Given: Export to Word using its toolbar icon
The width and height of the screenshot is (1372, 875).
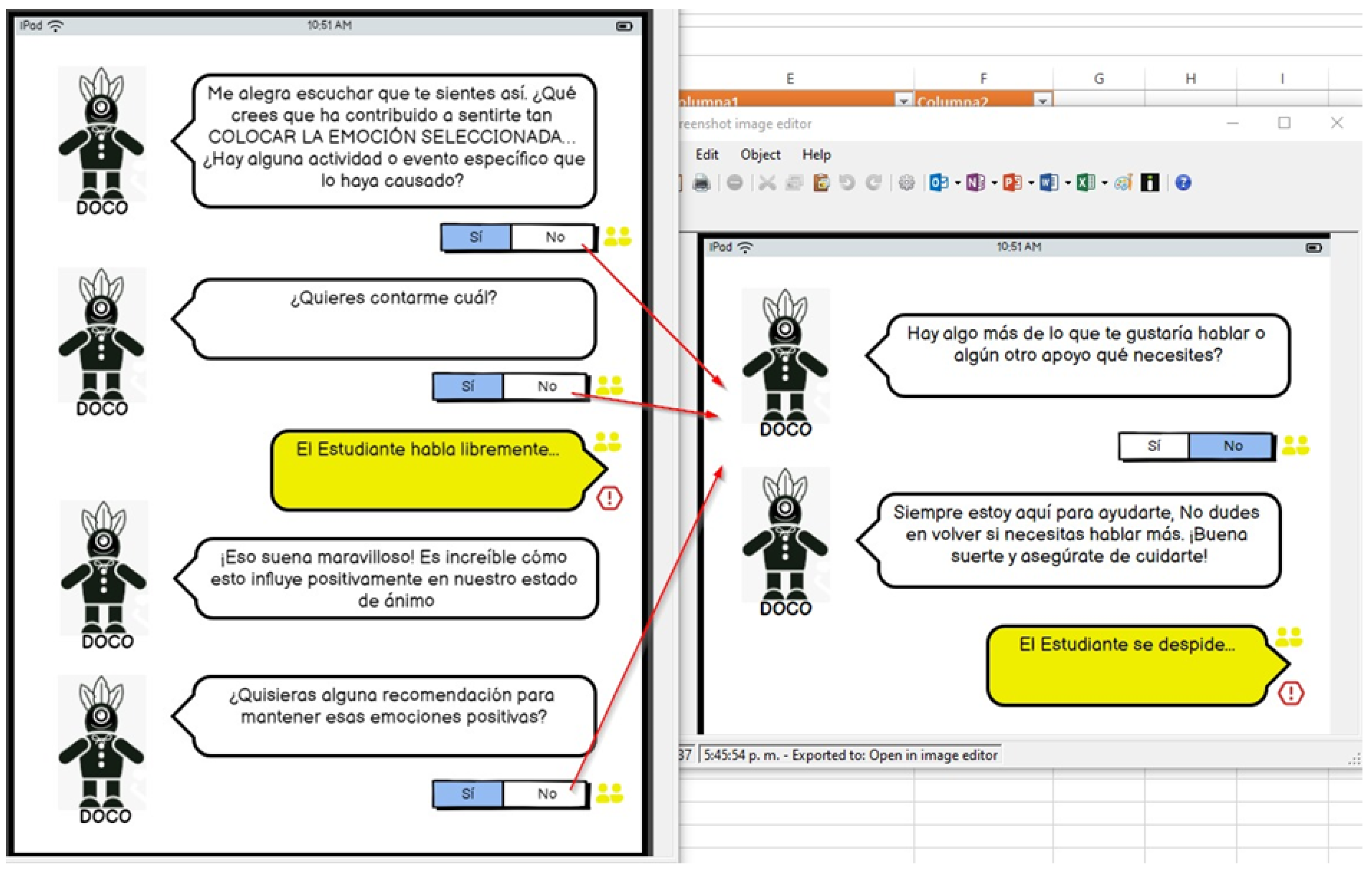Looking at the screenshot, I should click(x=1049, y=183).
